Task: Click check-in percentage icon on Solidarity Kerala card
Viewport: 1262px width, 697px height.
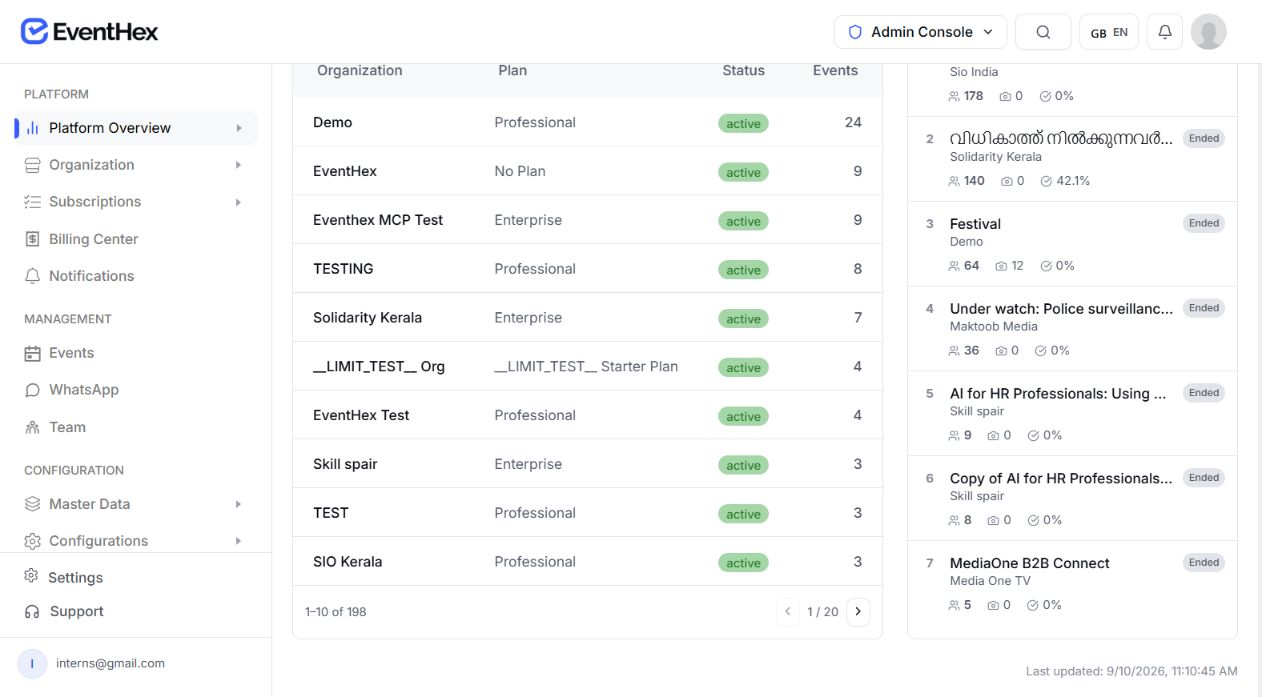Action: coord(1046,181)
